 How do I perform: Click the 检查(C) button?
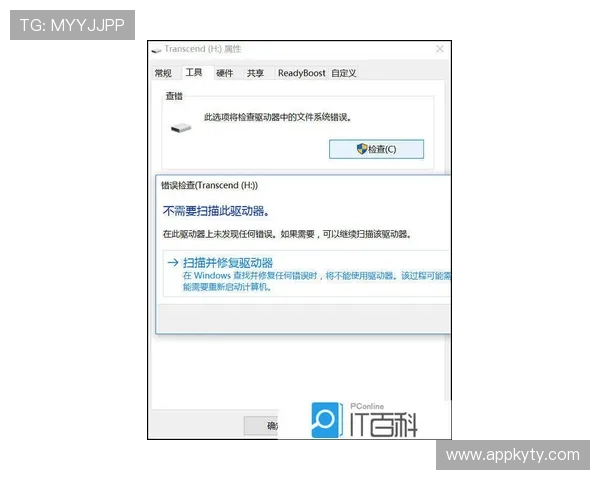click(377, 149)
